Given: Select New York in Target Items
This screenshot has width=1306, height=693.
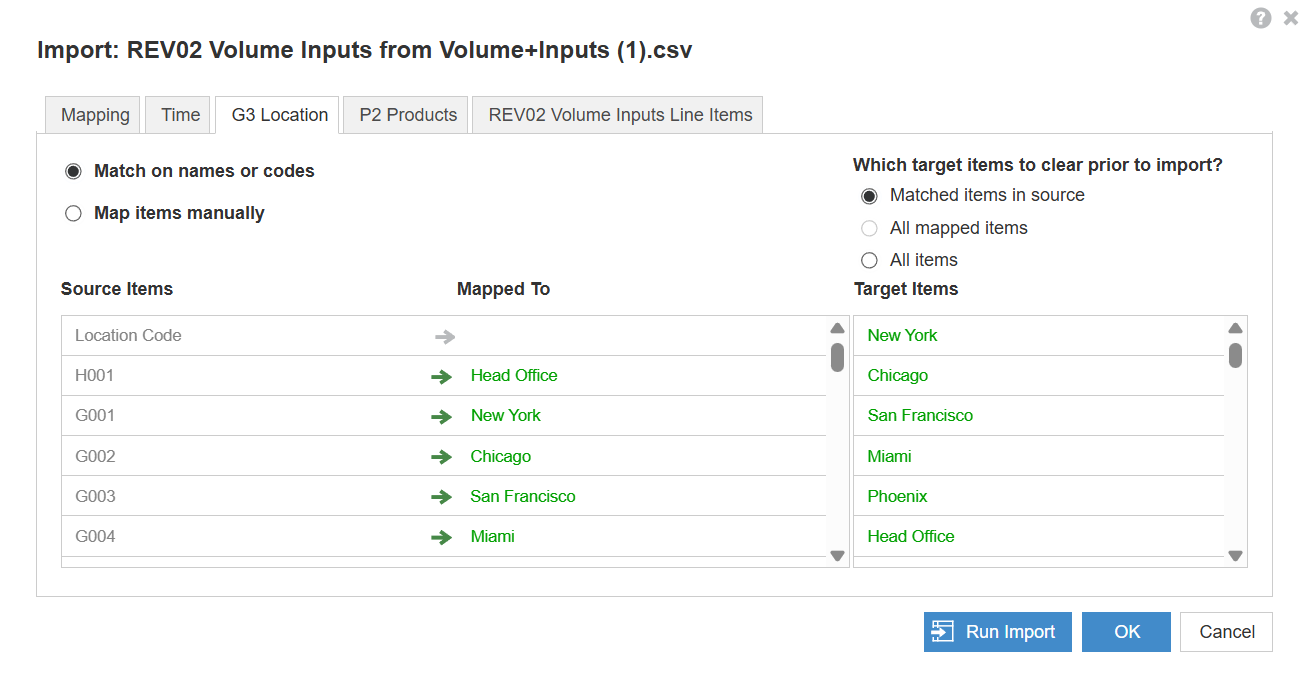Looking at the screenshot, I should [x=1039, y=336].
